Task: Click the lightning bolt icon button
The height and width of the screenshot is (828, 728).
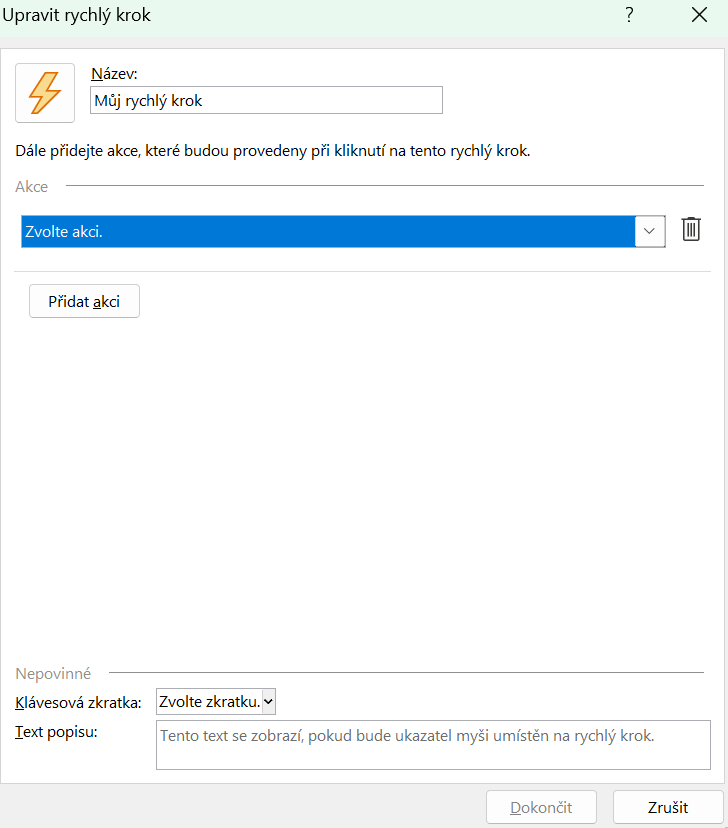Action: coord(45,93)
